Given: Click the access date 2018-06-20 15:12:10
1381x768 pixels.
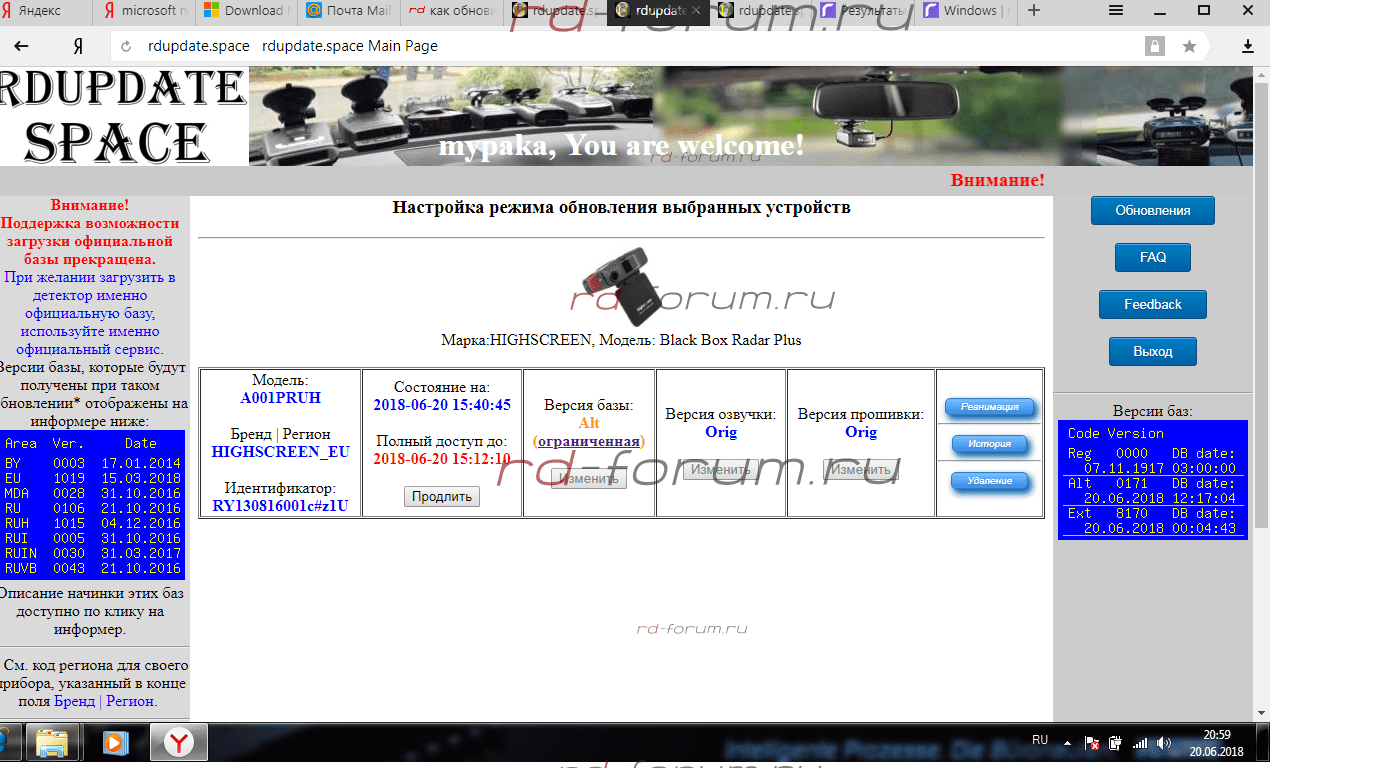Looking at the screenshot, I should coord(442,459).
